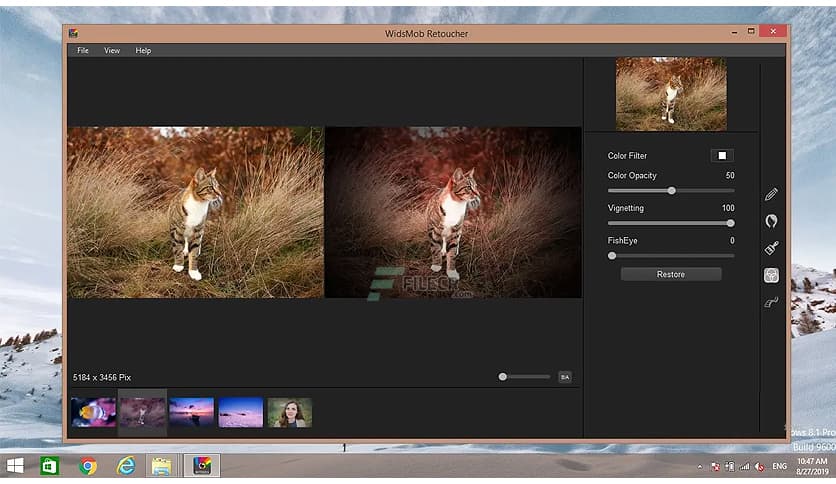Click the battery status tray icon

click(x=730, y=467)
